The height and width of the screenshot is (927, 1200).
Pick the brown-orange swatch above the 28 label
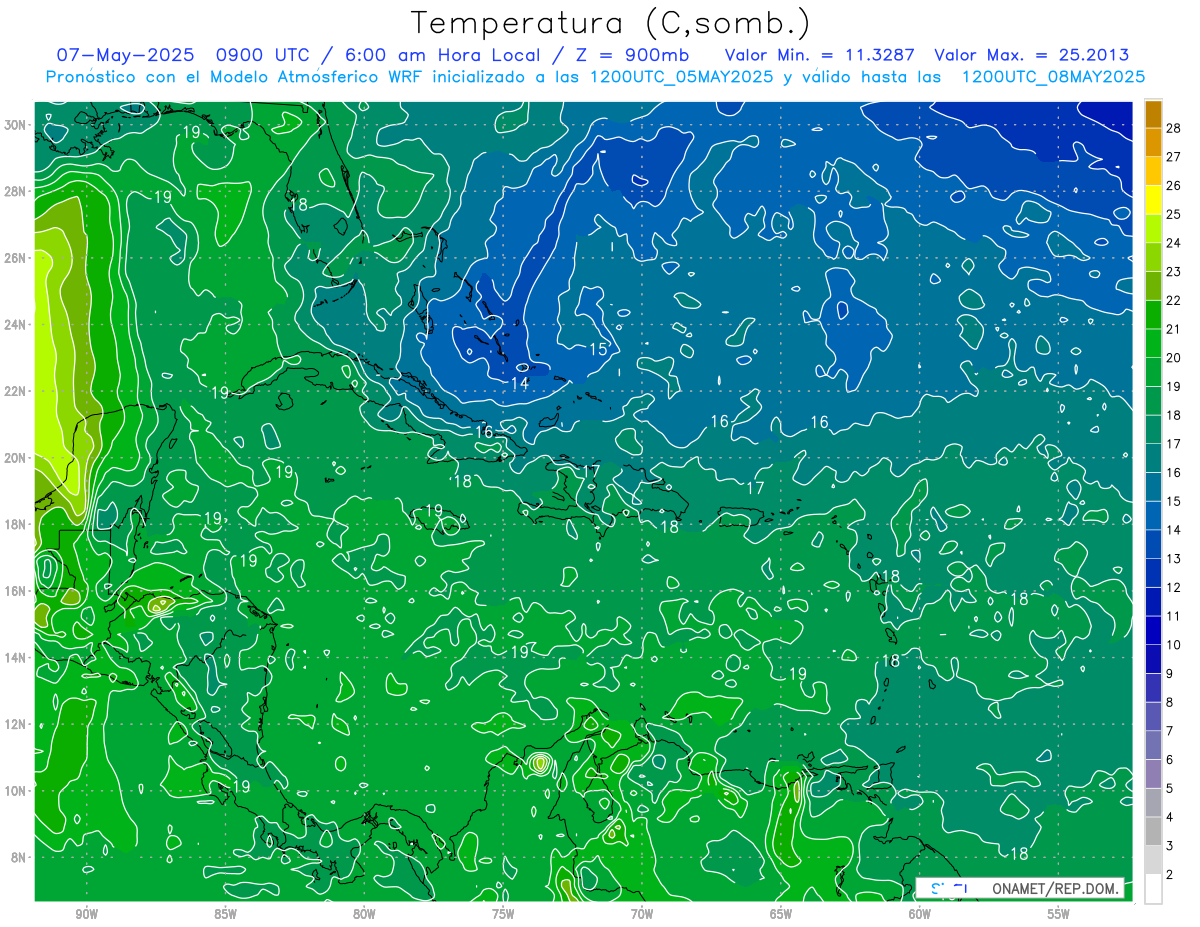(1153, 113)
